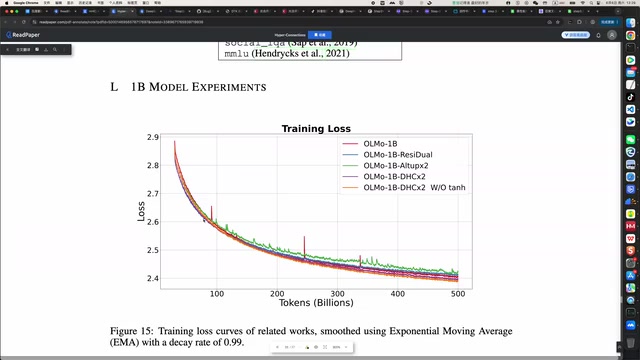Switch to the GitHub tab
The image size is (640, 360).
[x=207, y=11]
